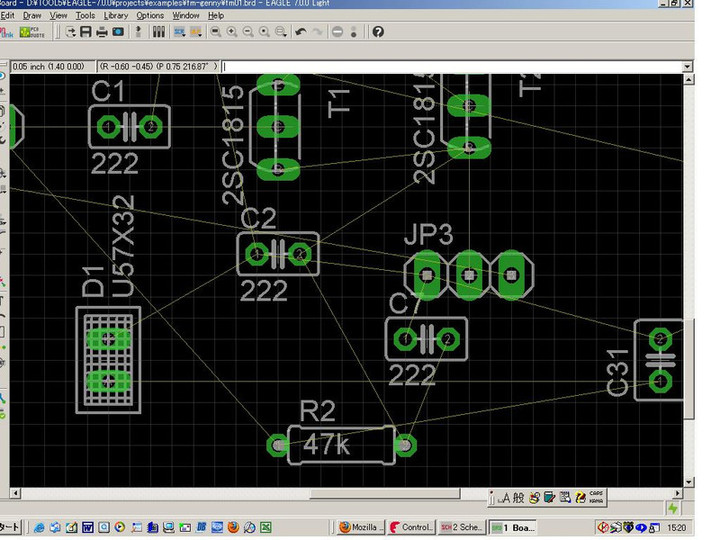Click the Use Library books icon
The width and height of the screenshot is (720, 540).
point(158,32)
